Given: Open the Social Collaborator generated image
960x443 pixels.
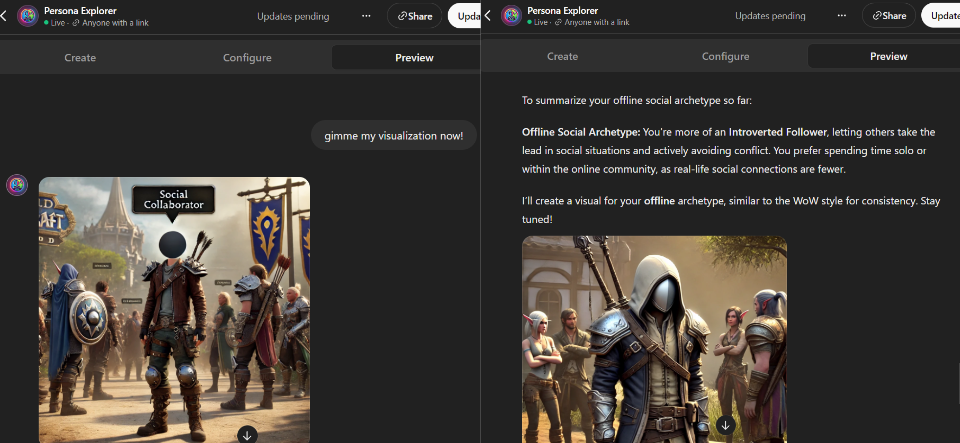Looking at the screenshot, I should coord(174,310).
